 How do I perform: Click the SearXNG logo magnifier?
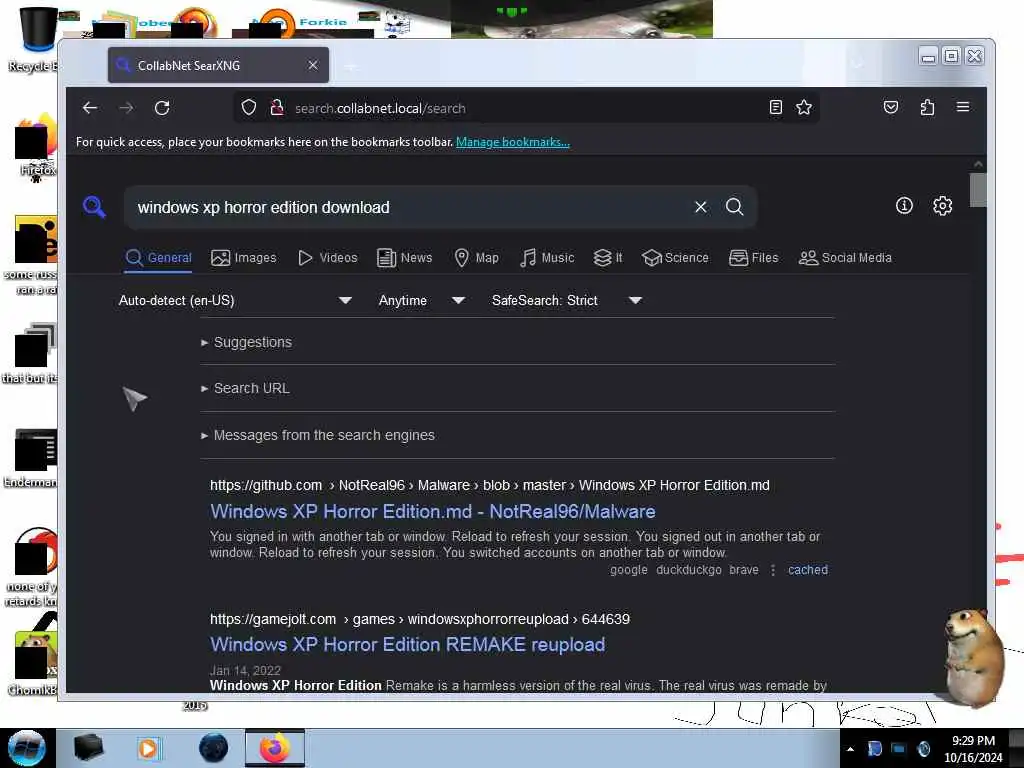pyautogui.click(x=94, y=207)
